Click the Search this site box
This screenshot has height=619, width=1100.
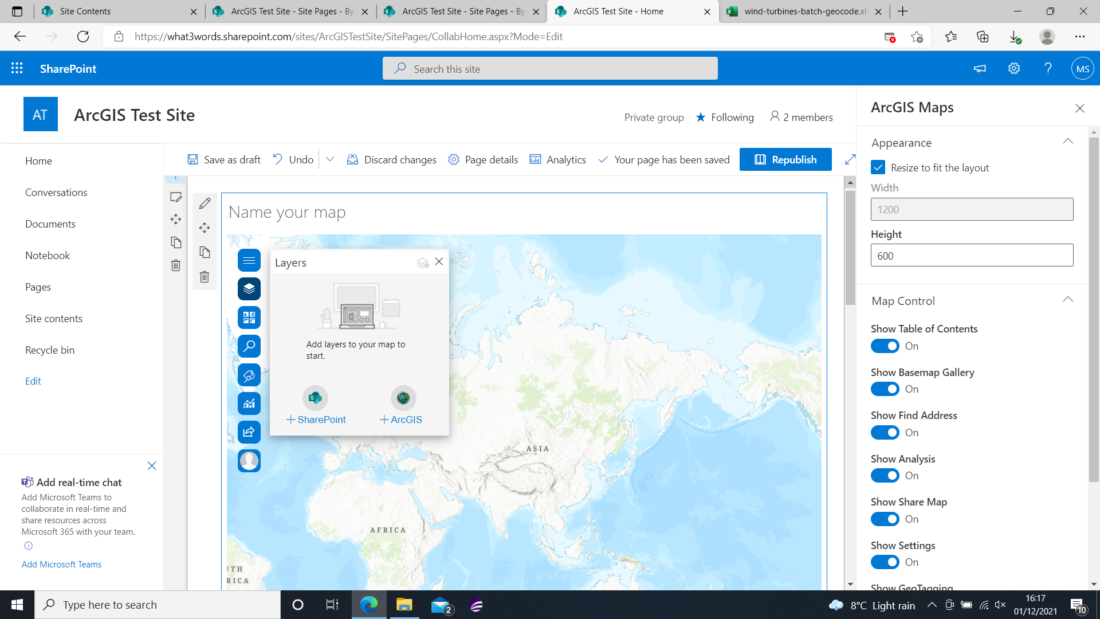[x=550, y=69]
